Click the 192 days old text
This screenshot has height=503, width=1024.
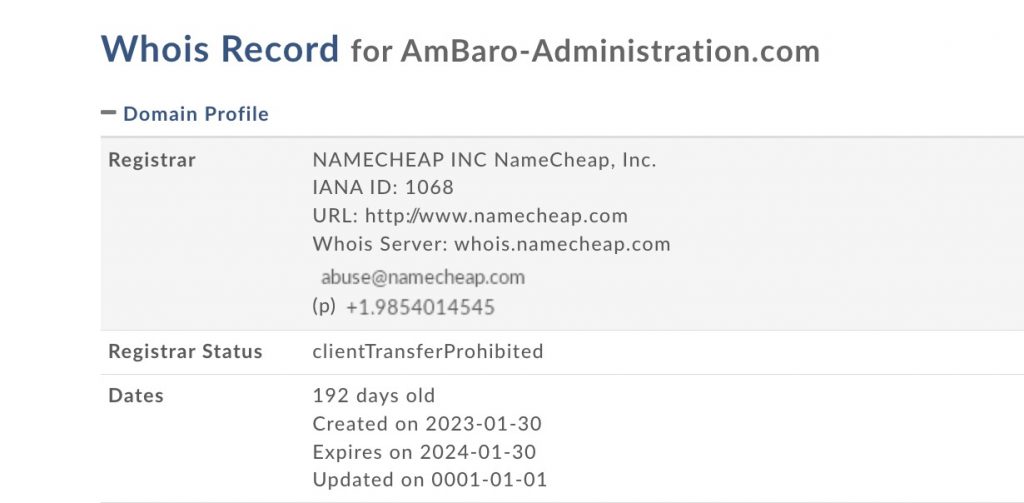pos(374,396)
